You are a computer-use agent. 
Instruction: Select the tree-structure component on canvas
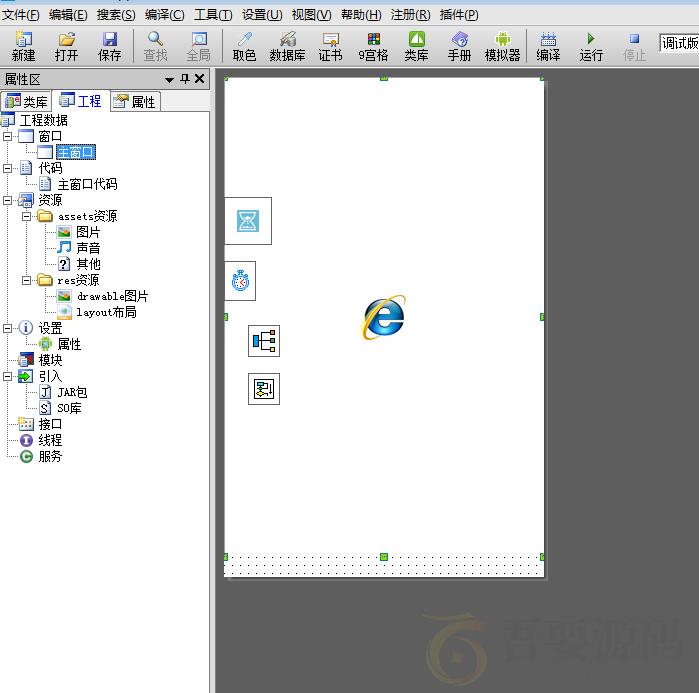point(264,341)
